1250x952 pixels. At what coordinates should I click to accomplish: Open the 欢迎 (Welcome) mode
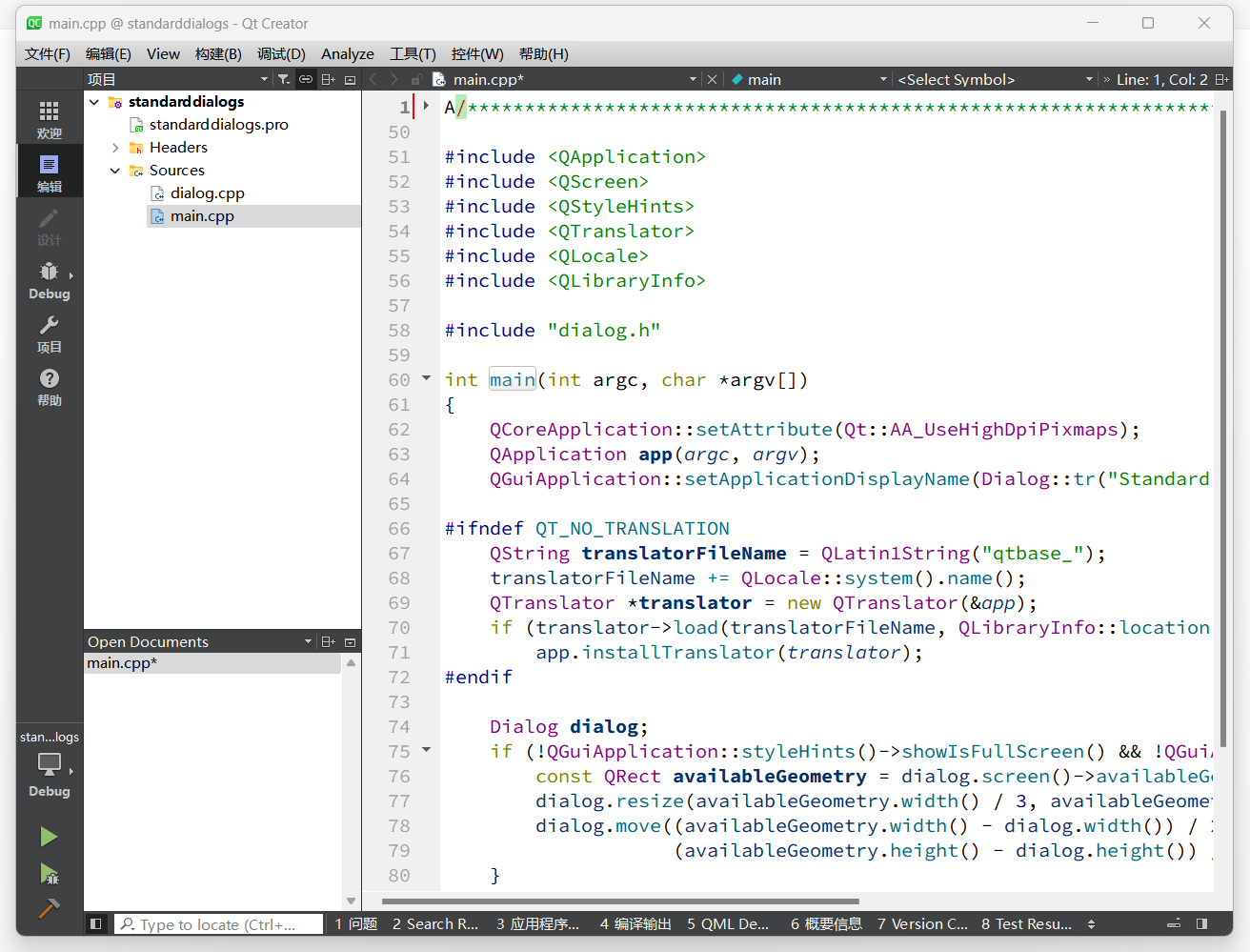tap(49, 118)
